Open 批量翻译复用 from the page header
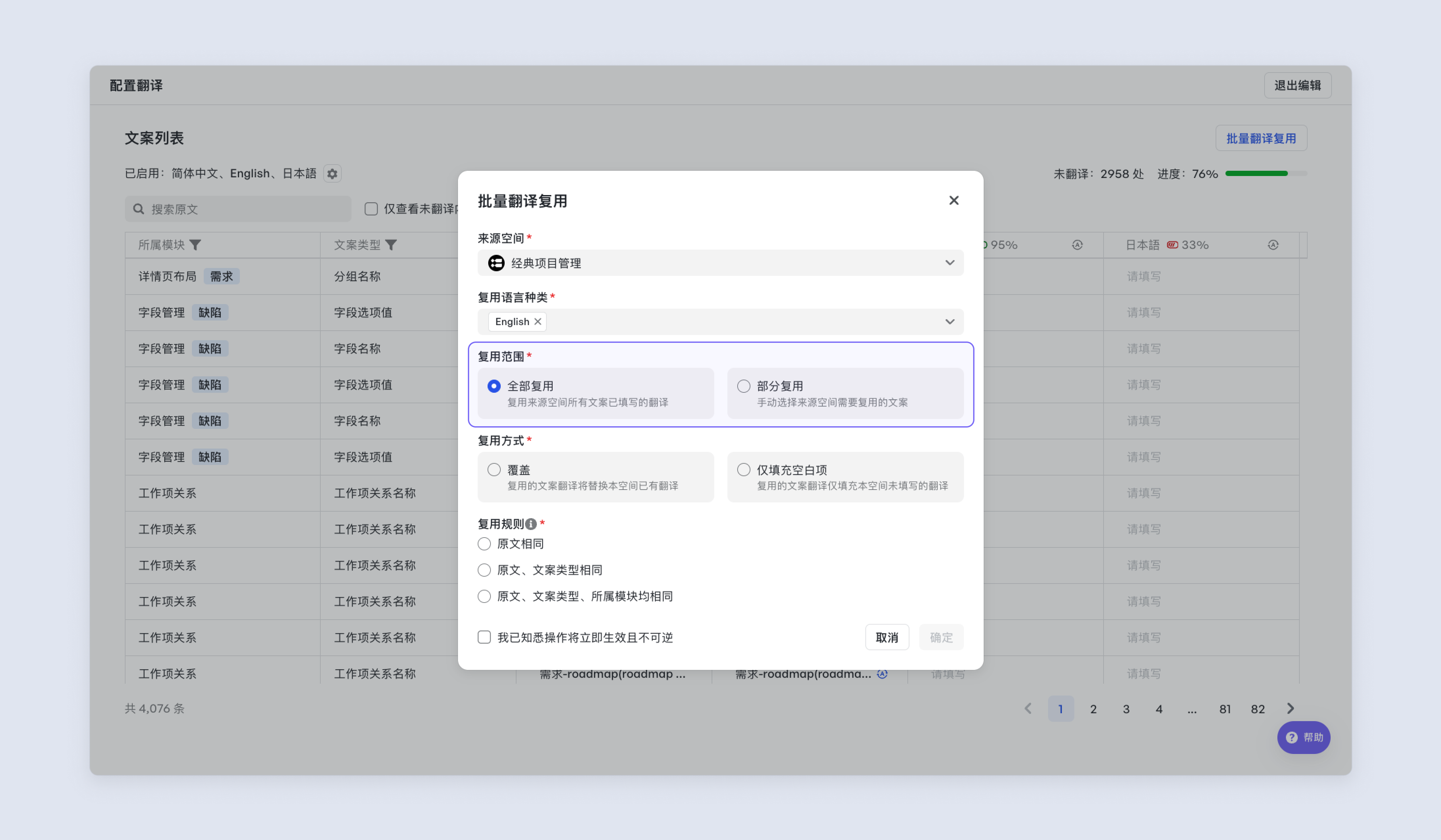Image resolution: width=1441 pixels, height=840 pixels. point(1261,138)
